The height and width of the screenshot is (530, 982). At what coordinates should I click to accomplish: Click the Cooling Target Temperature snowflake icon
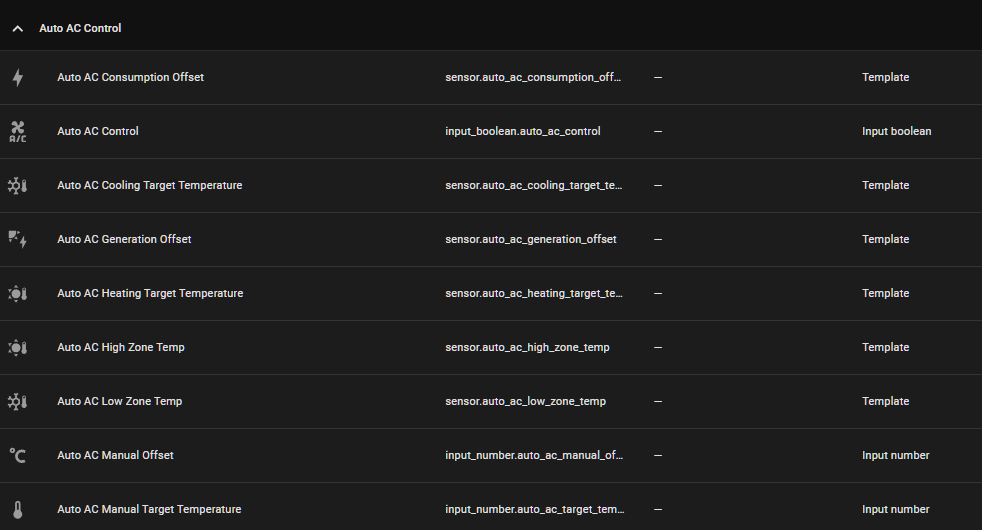[x=18, y=186]
